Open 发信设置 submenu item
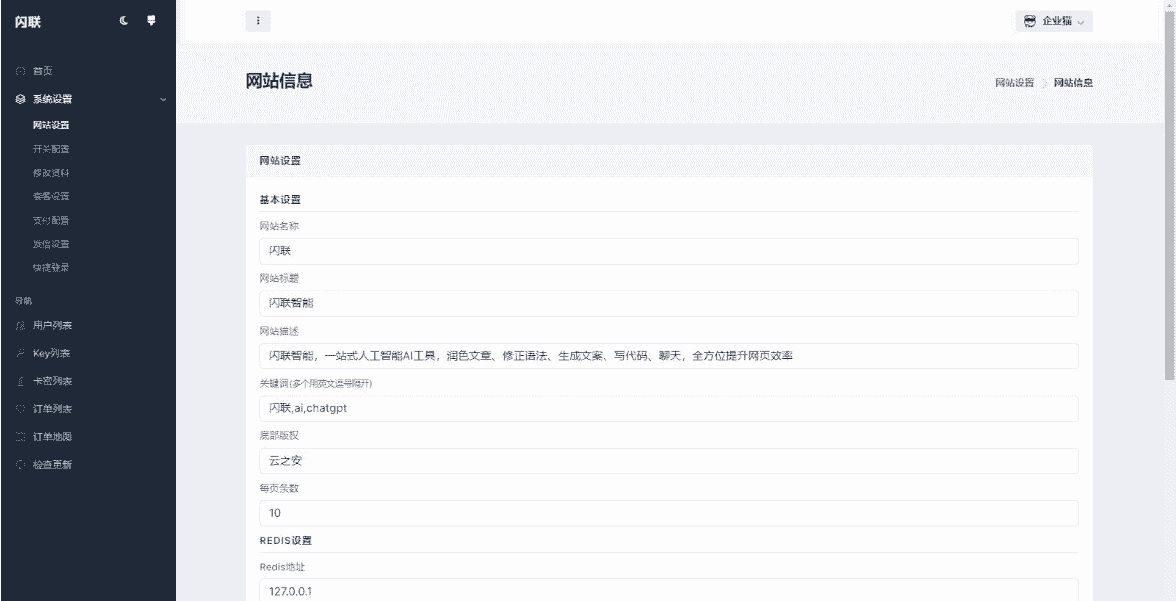 click(51, 244)
